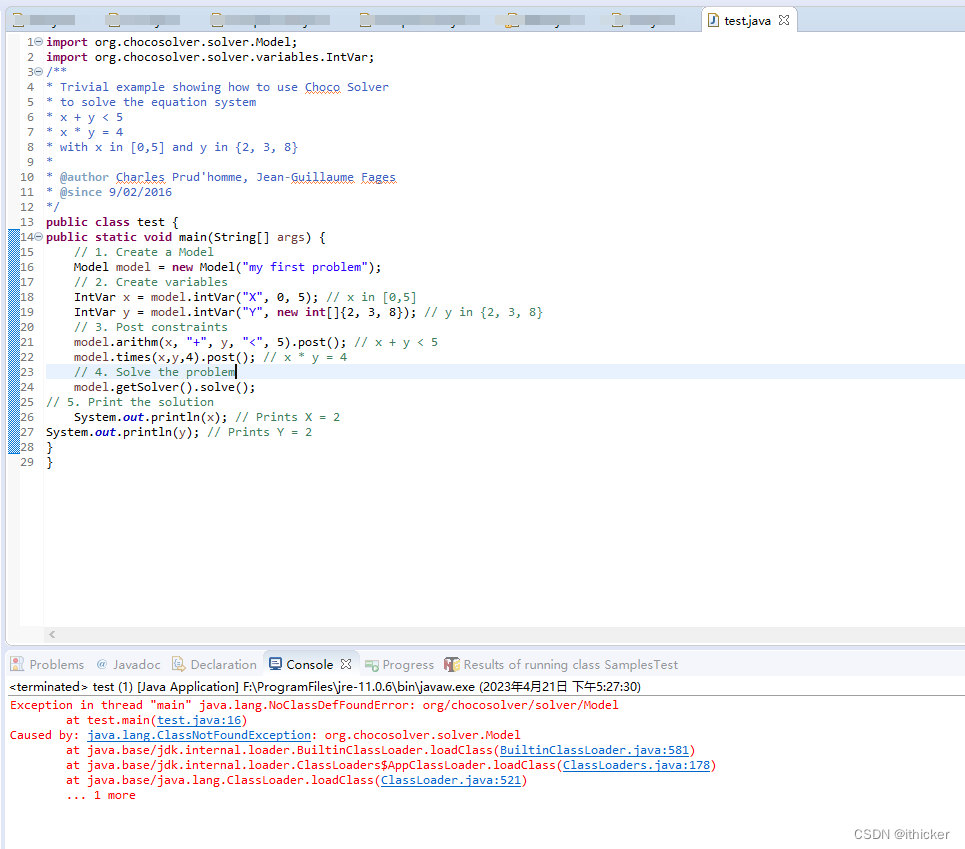Click the '// 2. Create variables' comment
The image size is (965, 849).
151,282
